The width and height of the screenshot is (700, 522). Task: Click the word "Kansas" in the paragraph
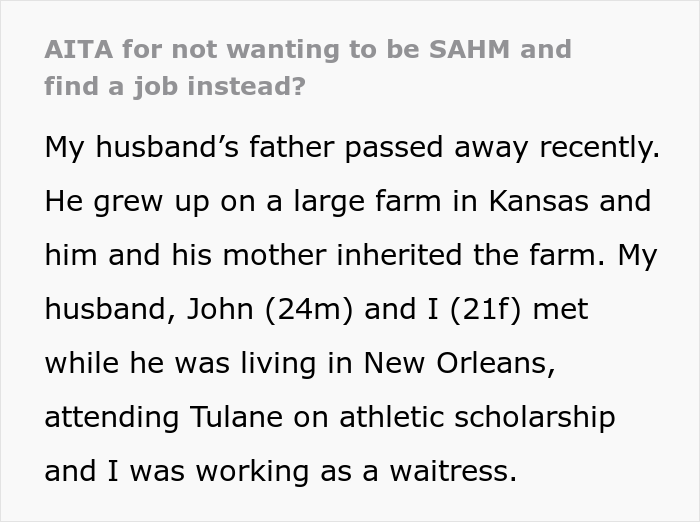(x=538, y=201)
